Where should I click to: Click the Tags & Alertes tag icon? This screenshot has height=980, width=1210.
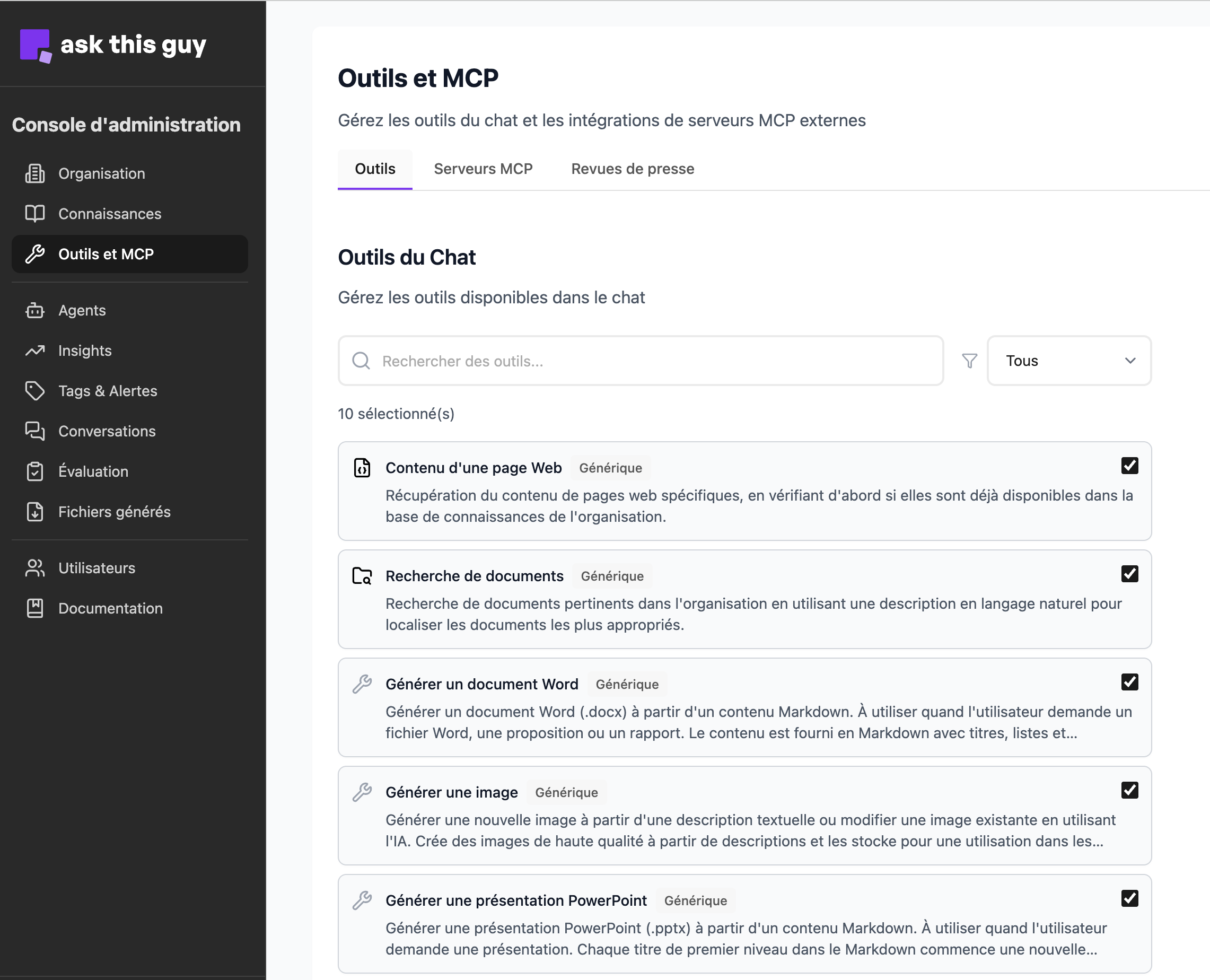pos(35,391)
